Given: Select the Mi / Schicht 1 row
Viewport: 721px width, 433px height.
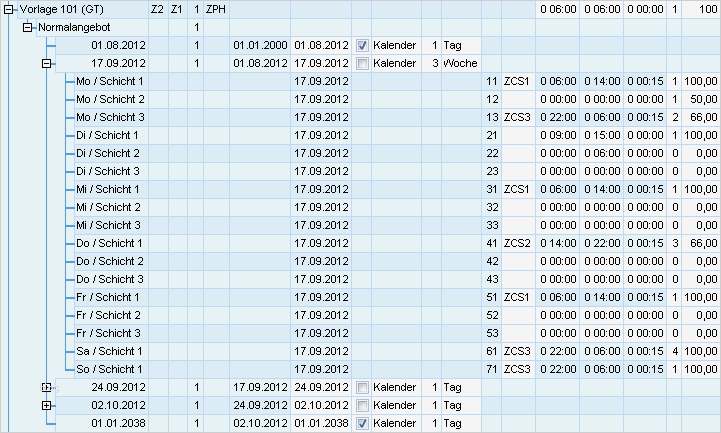Looking at the screenshot, I should (397, 189).
